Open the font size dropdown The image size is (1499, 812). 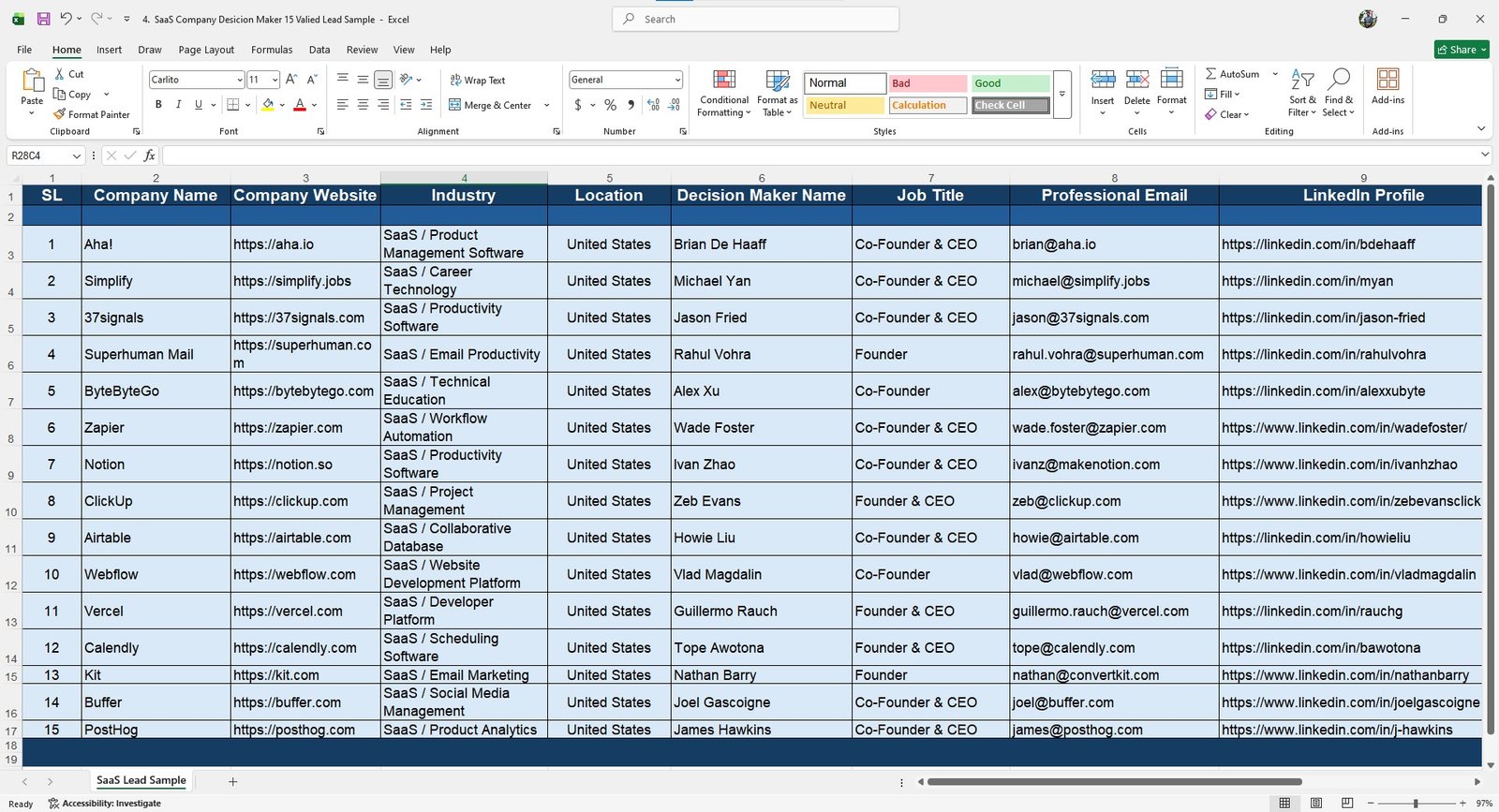click(x=275, y=80)
